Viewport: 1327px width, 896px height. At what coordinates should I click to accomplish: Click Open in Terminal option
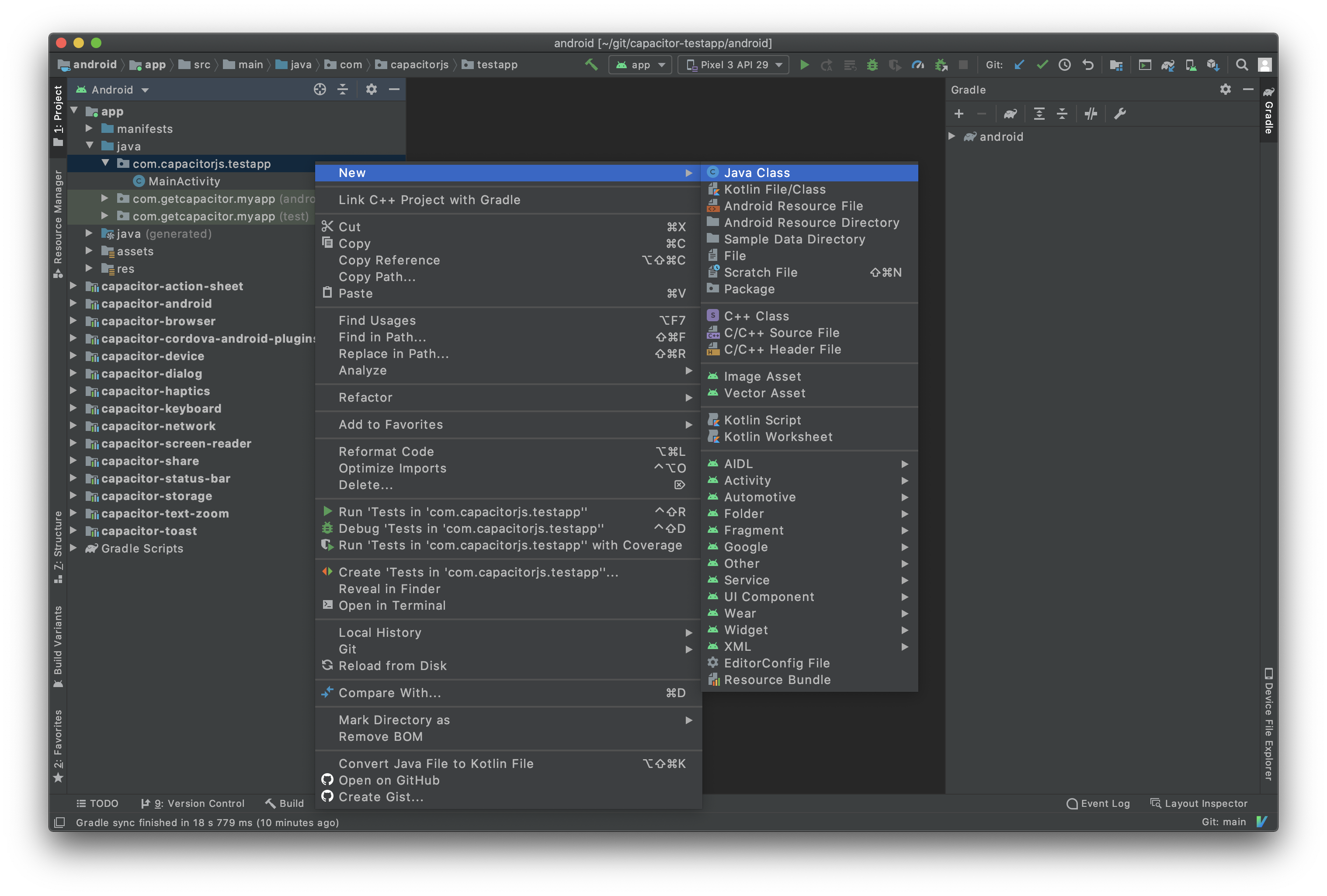[x=391, y=605]
